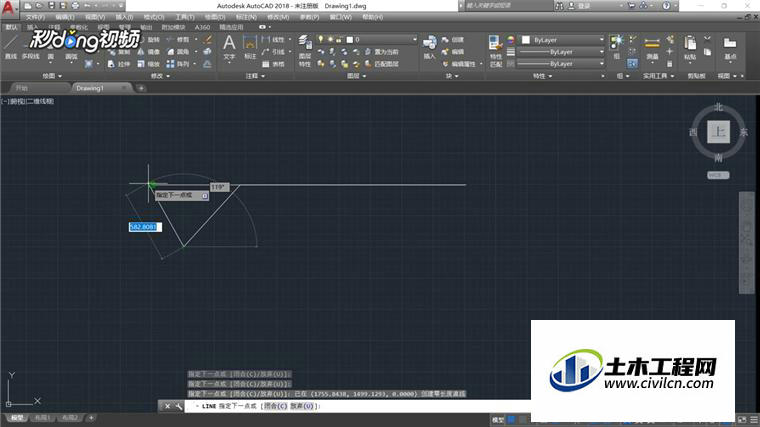This screenshot has height=427, width=760.
Task: Select the Line (直线) draw tool
Action: pos(11,47)
